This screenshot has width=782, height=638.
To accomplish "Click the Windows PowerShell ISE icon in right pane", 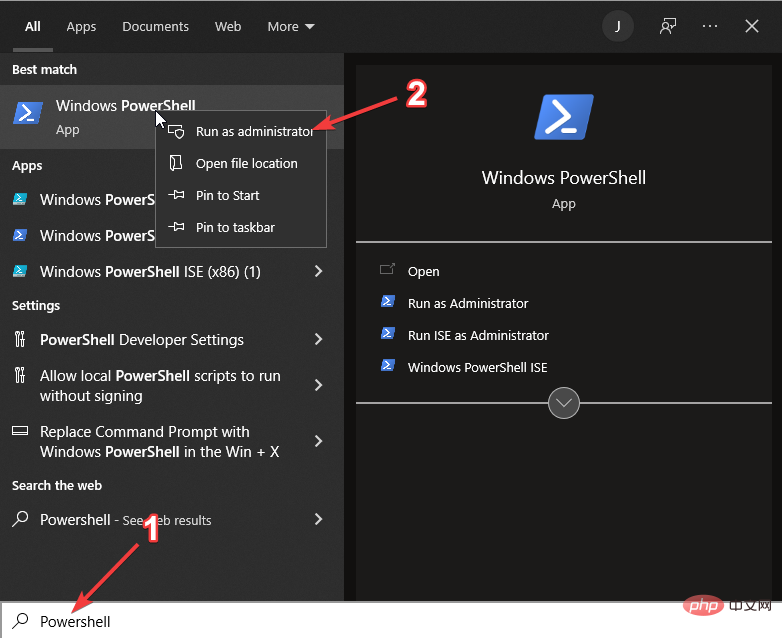I will click(x=388, y=365).
